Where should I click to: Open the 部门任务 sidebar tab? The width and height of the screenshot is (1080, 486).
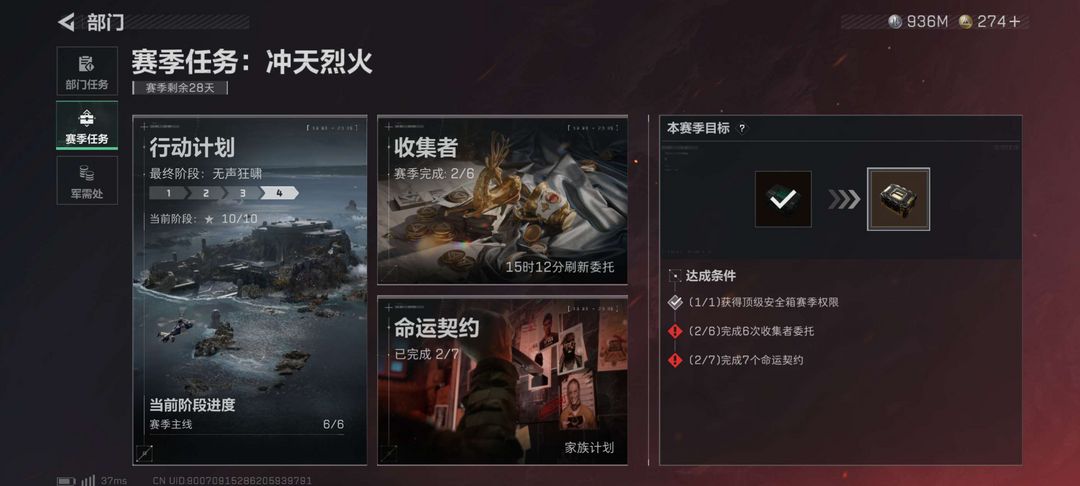click(x=87, y=71)
